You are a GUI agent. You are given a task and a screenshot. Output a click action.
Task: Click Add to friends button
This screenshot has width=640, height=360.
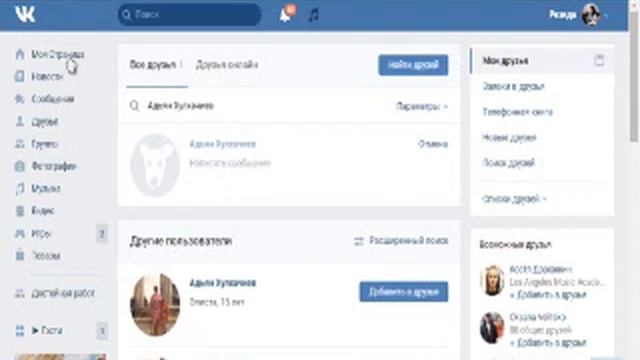tap(404, 292)
